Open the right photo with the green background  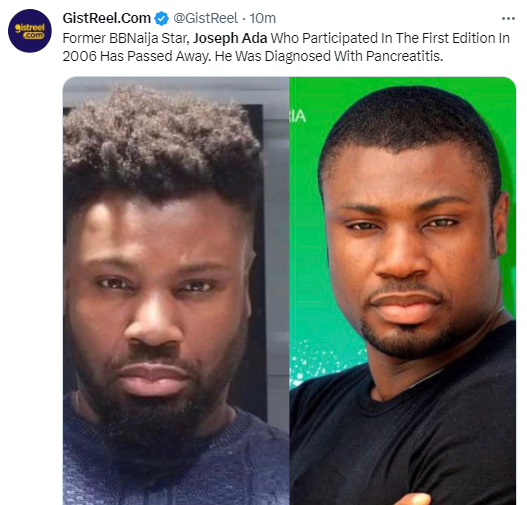pos(403,291)
